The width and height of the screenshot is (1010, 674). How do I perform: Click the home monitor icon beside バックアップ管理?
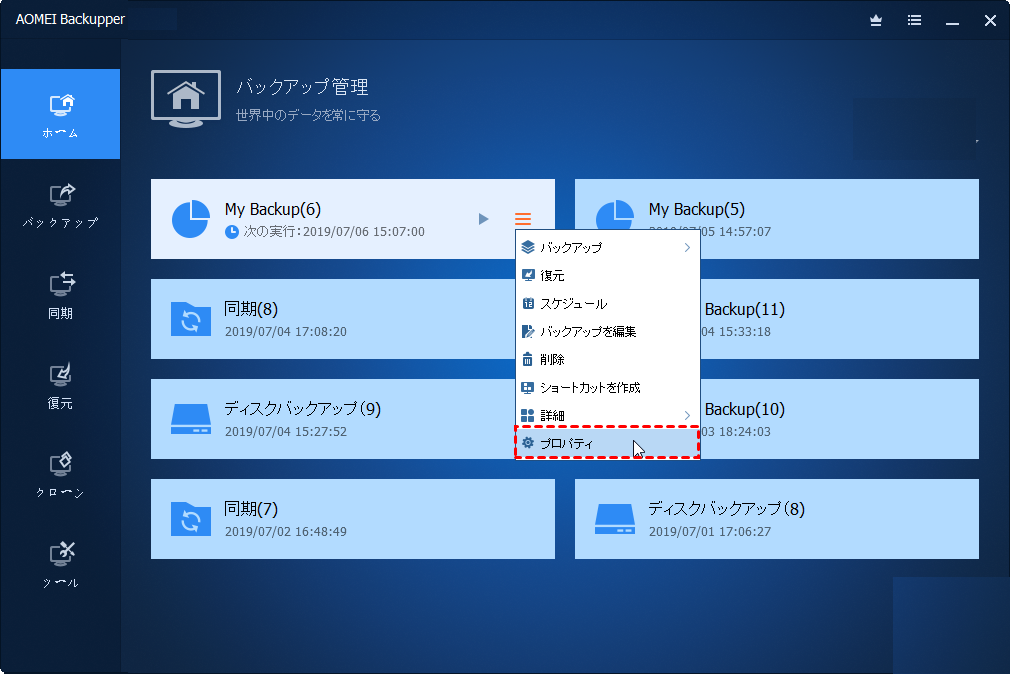pos(186,99)
